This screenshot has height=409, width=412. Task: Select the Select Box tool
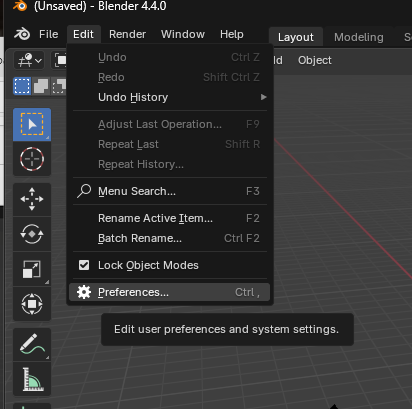pyautogui.click(x=32, y=125)
